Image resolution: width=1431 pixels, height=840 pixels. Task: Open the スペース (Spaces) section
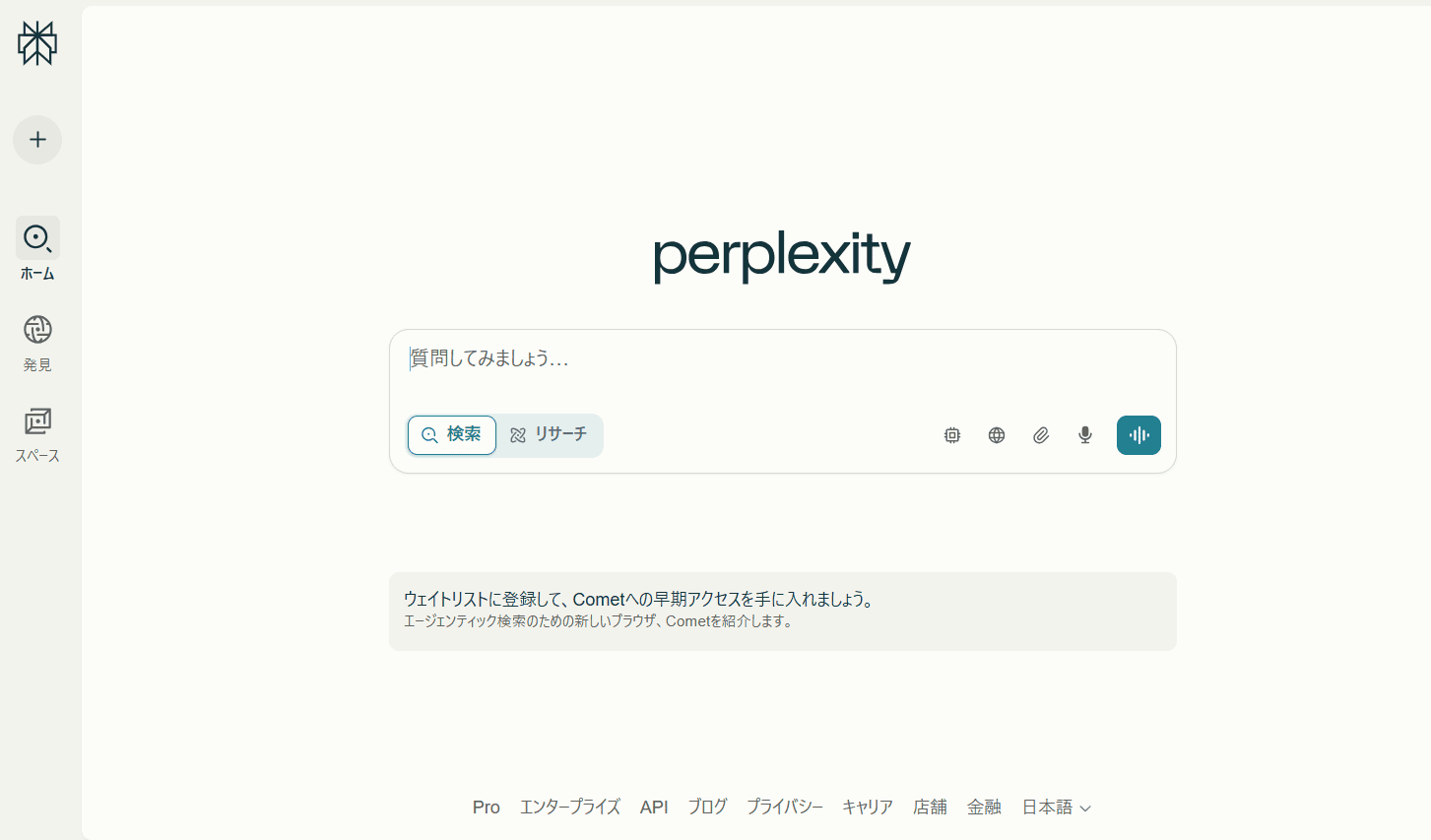pos(36,420)
